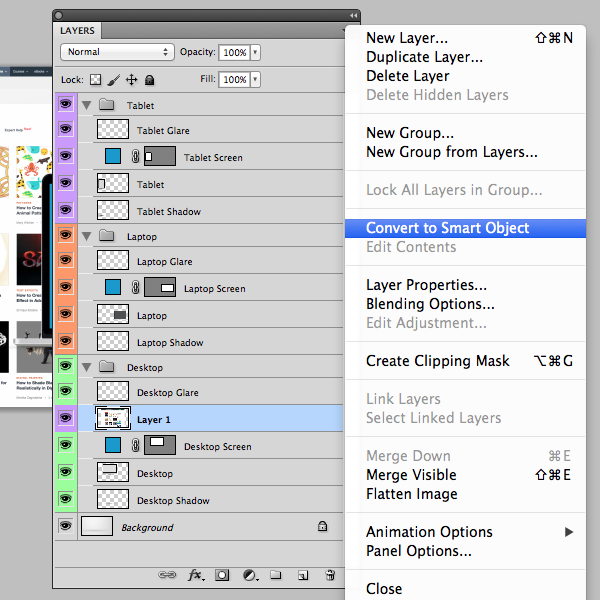Choose Merge Visible
Screen dimensions: 600x600
465,475
